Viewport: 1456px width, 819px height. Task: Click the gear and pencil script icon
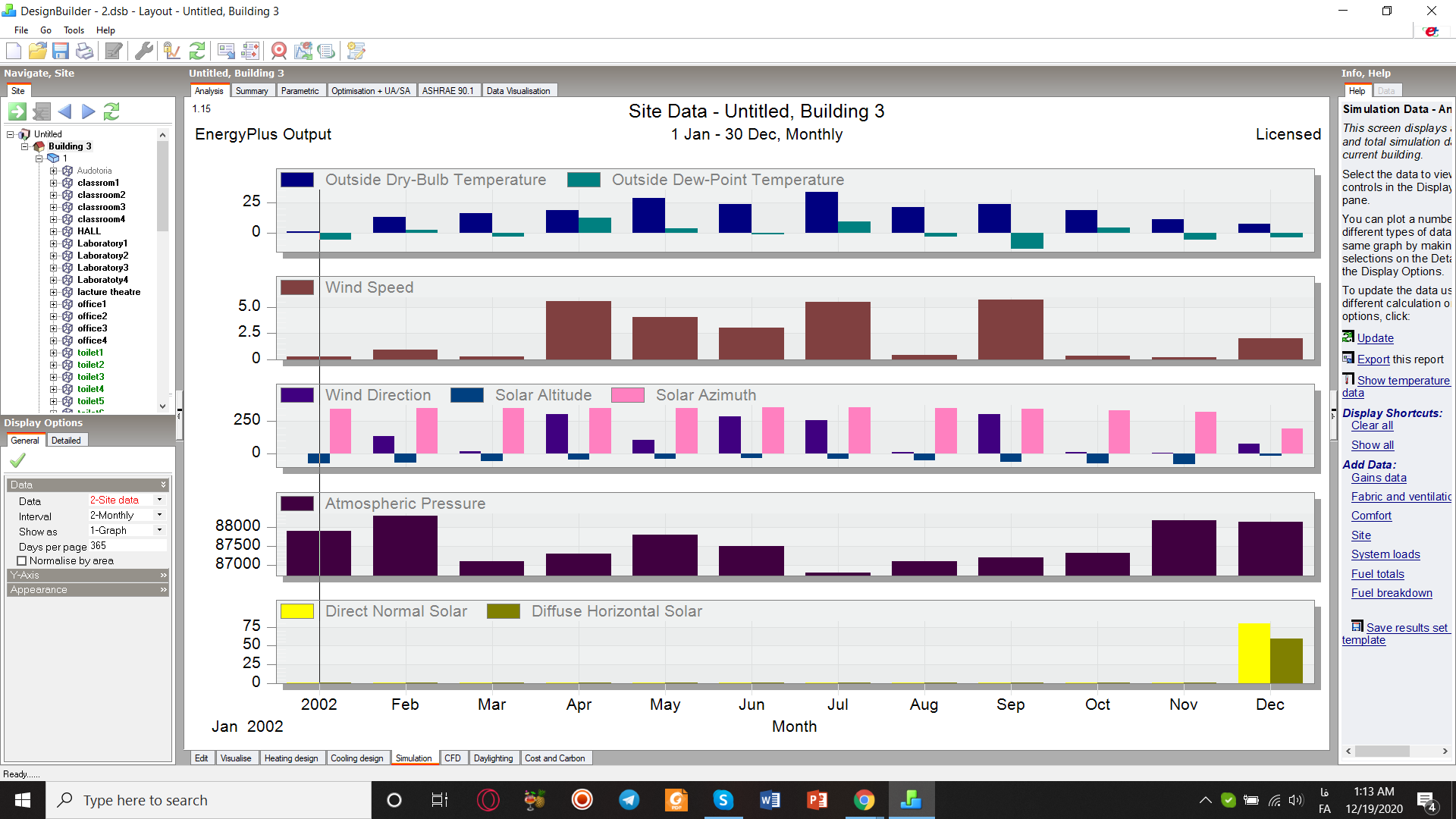click(356, 51)
